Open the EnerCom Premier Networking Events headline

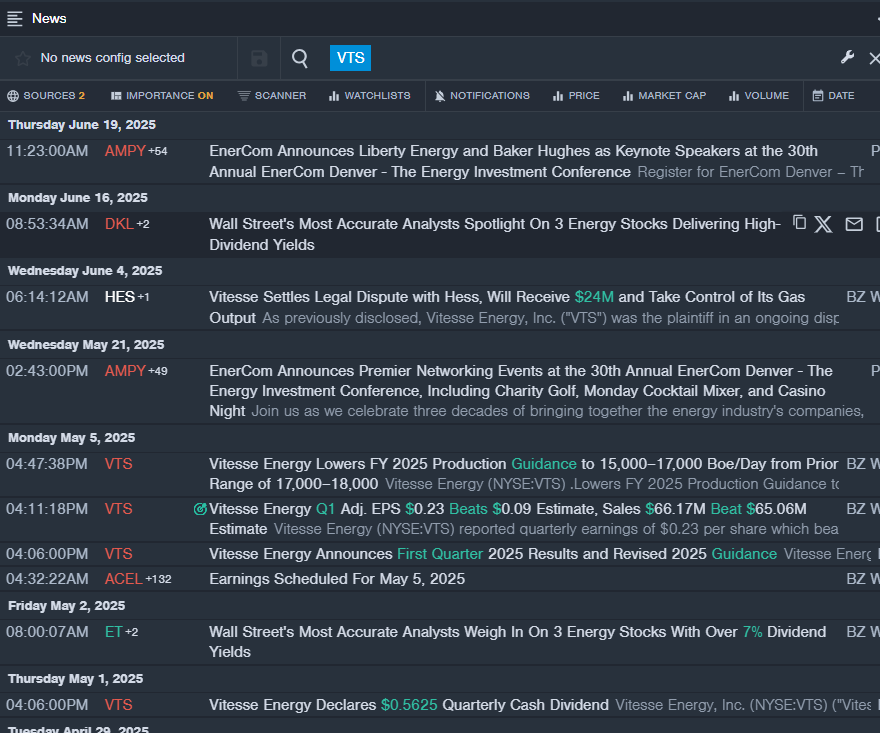521,391
